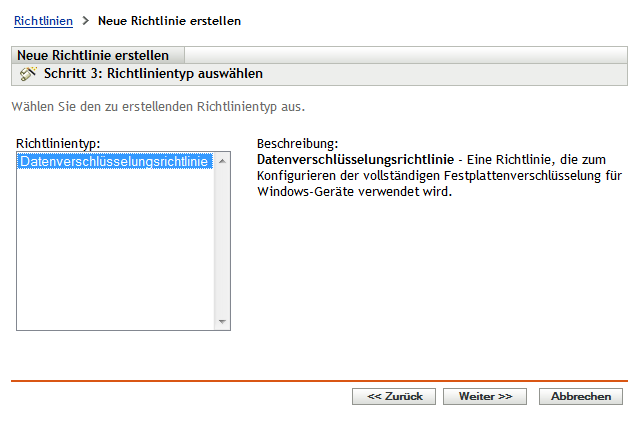
Task: Click the Beschreibung label
Action: point(297,143)
